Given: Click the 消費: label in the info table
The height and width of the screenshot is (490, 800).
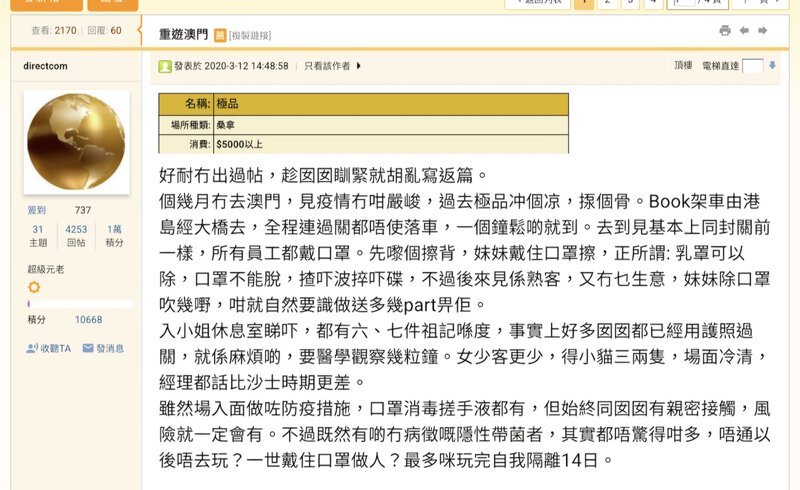Looking at the screenshot, I should point(200,144).
